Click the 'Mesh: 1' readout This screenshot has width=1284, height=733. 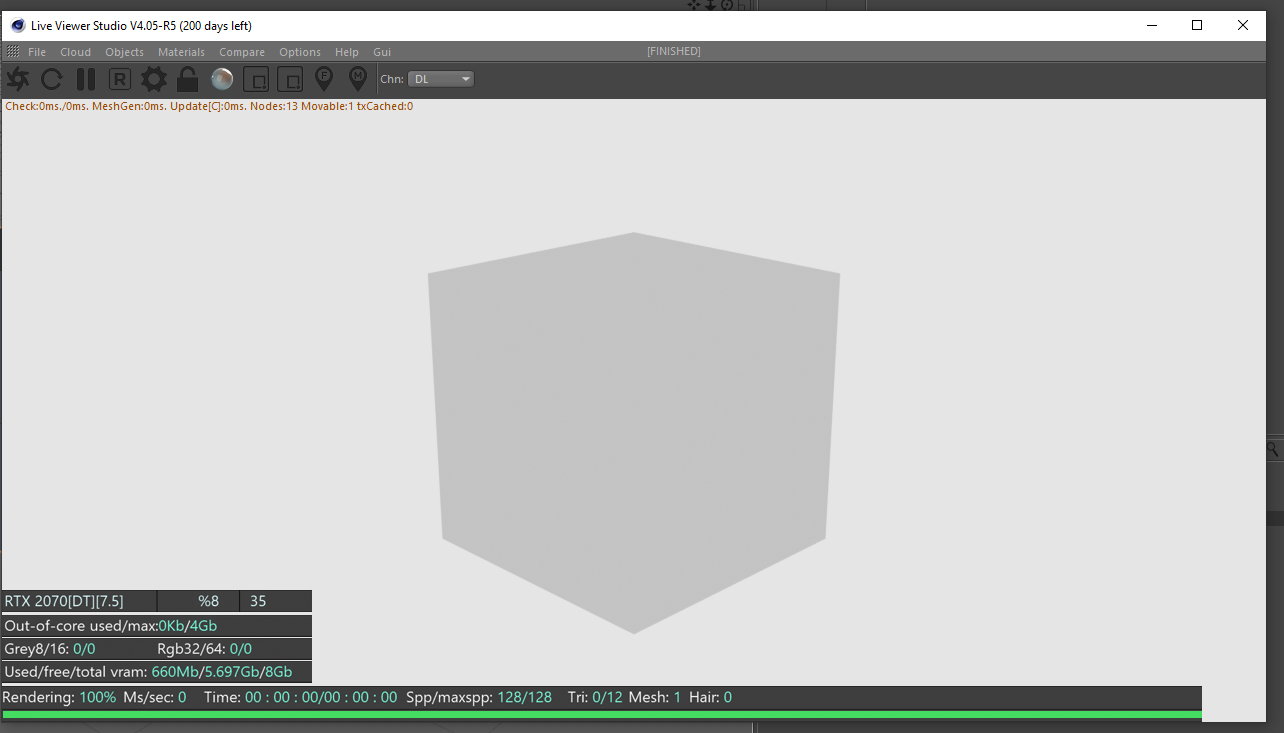(655, 697)
